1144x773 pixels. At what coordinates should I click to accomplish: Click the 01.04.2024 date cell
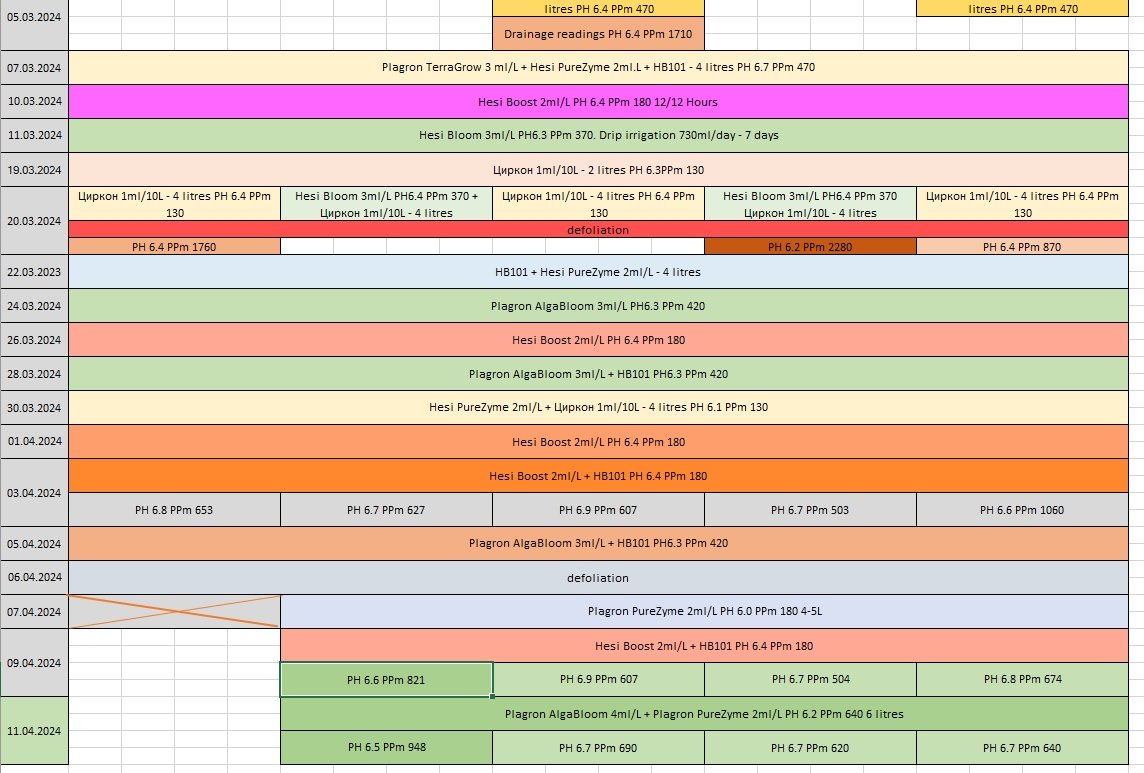34,442
